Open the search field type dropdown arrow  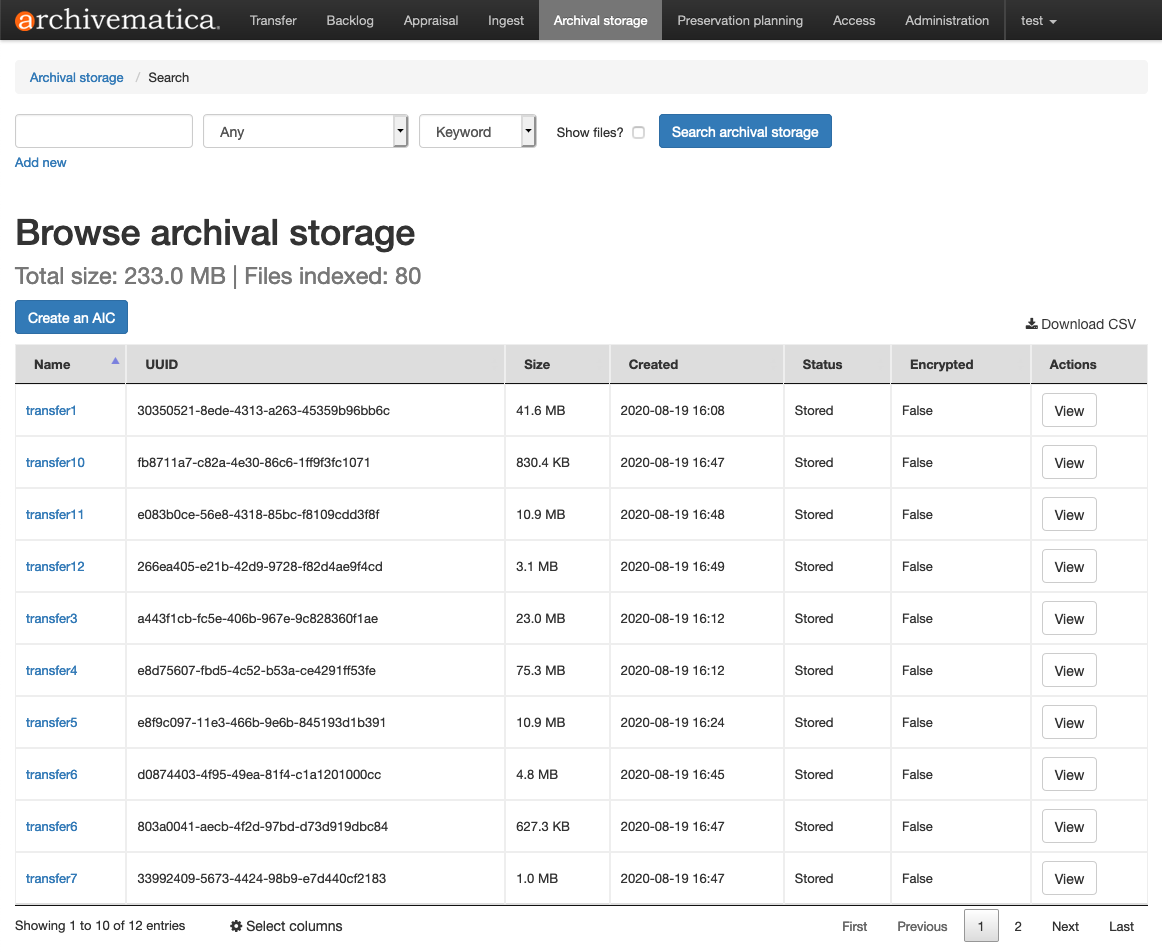(399, 131)
